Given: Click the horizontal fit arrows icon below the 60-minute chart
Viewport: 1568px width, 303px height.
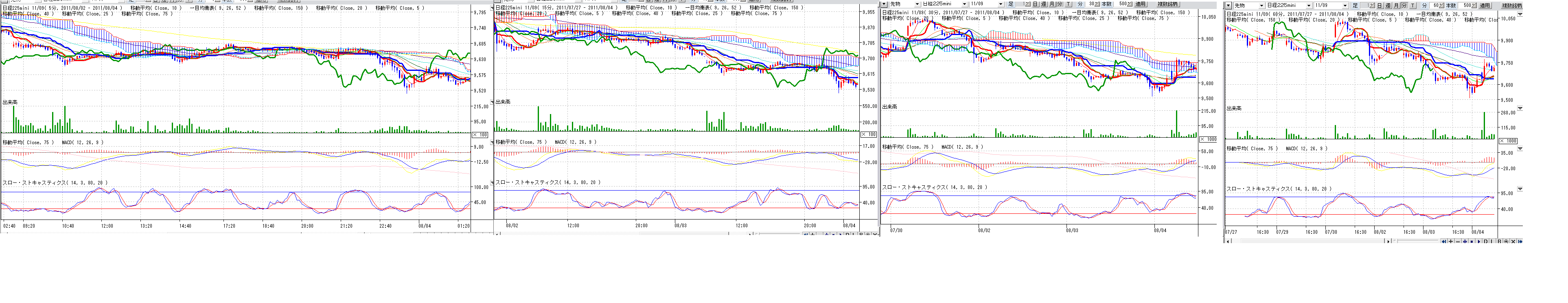Looking at the screenshot, I should (1465, 242).
